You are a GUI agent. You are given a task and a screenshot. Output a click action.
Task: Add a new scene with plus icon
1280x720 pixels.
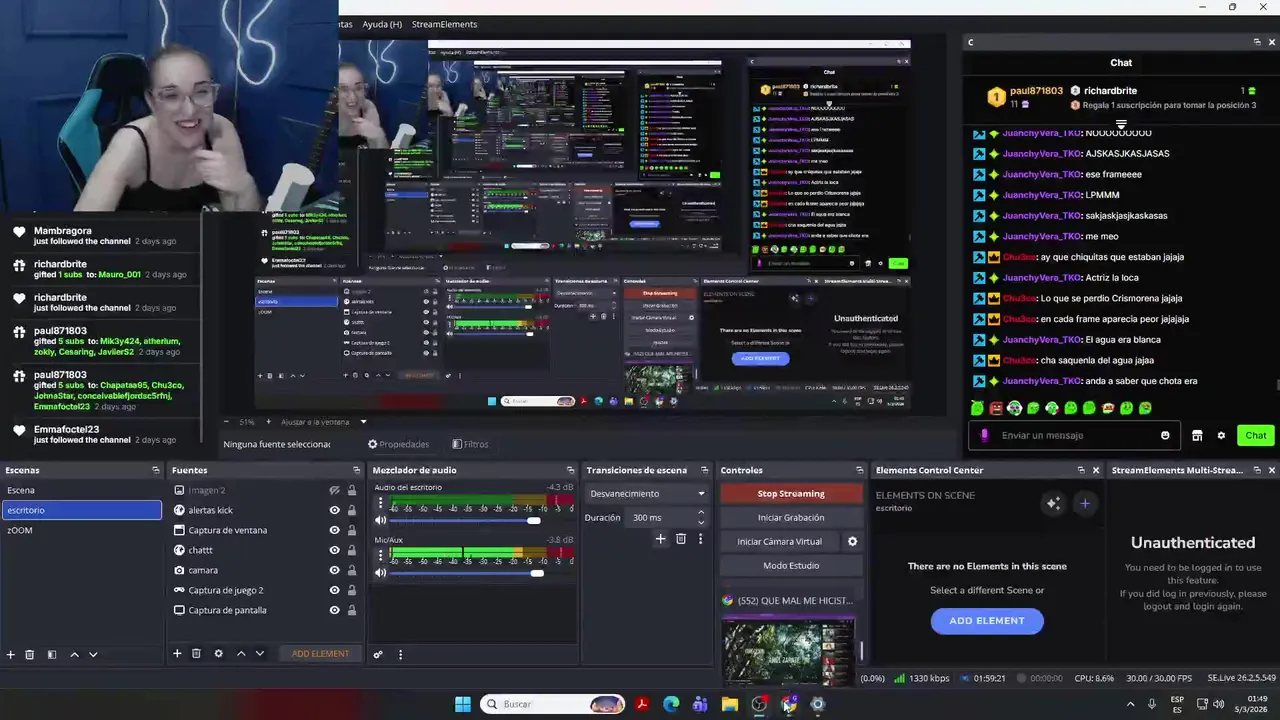(11, 654)
